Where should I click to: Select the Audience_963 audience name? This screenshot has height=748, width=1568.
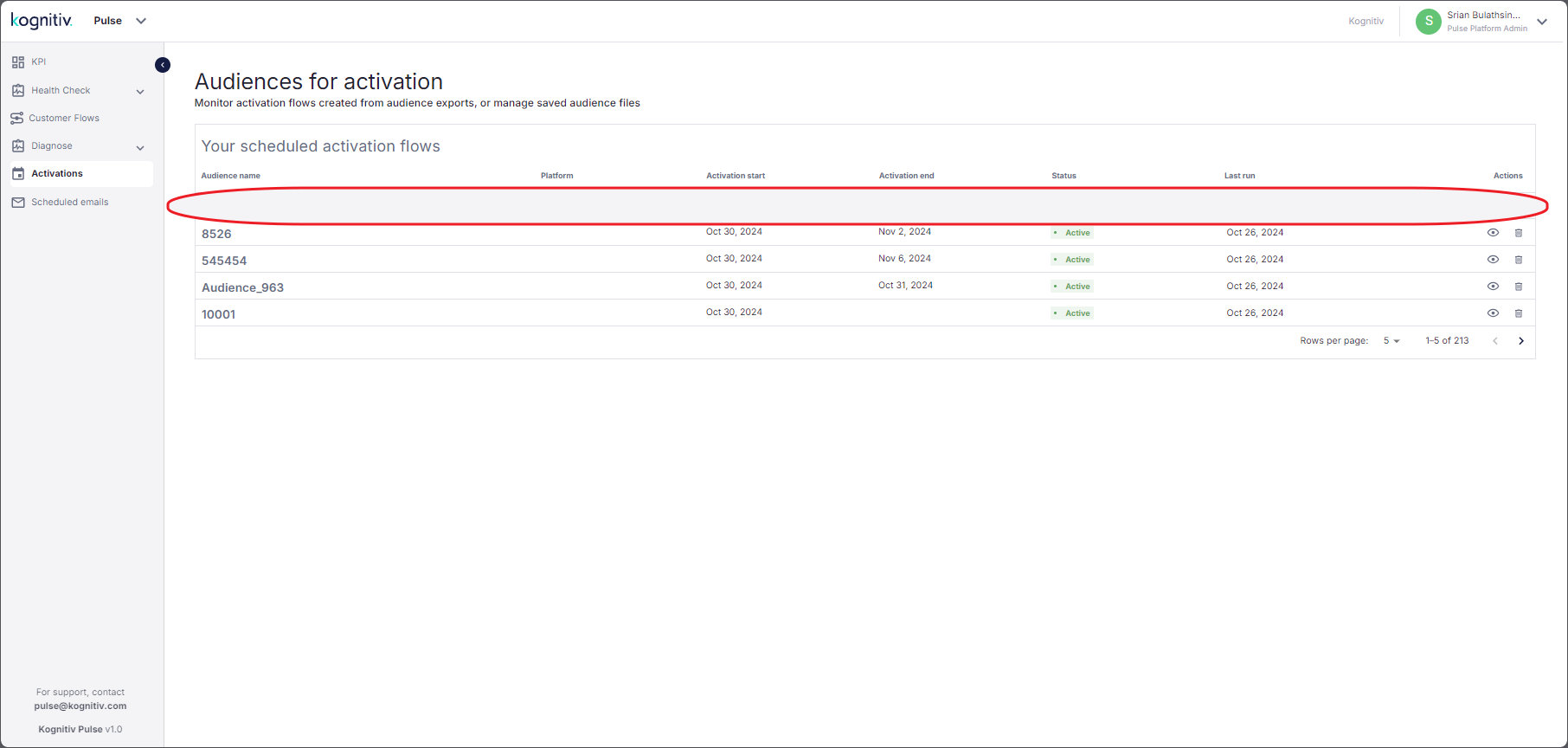click(x=242, y=287)
